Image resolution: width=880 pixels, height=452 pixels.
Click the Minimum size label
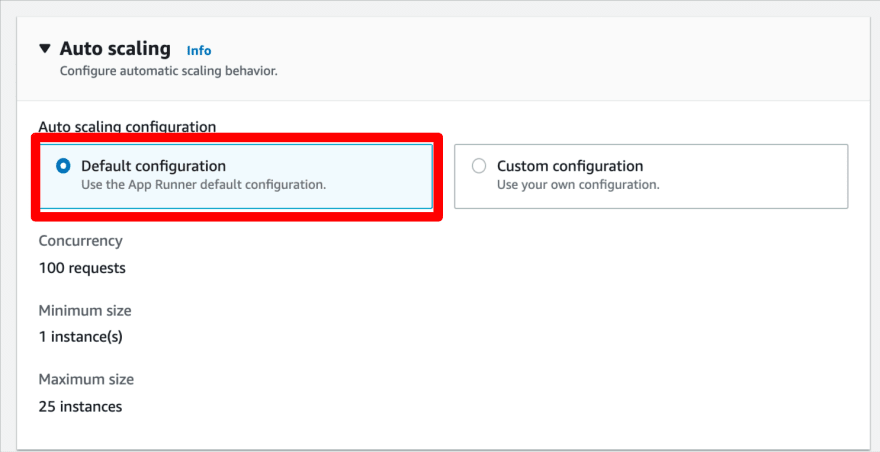[x=85, y=311]
